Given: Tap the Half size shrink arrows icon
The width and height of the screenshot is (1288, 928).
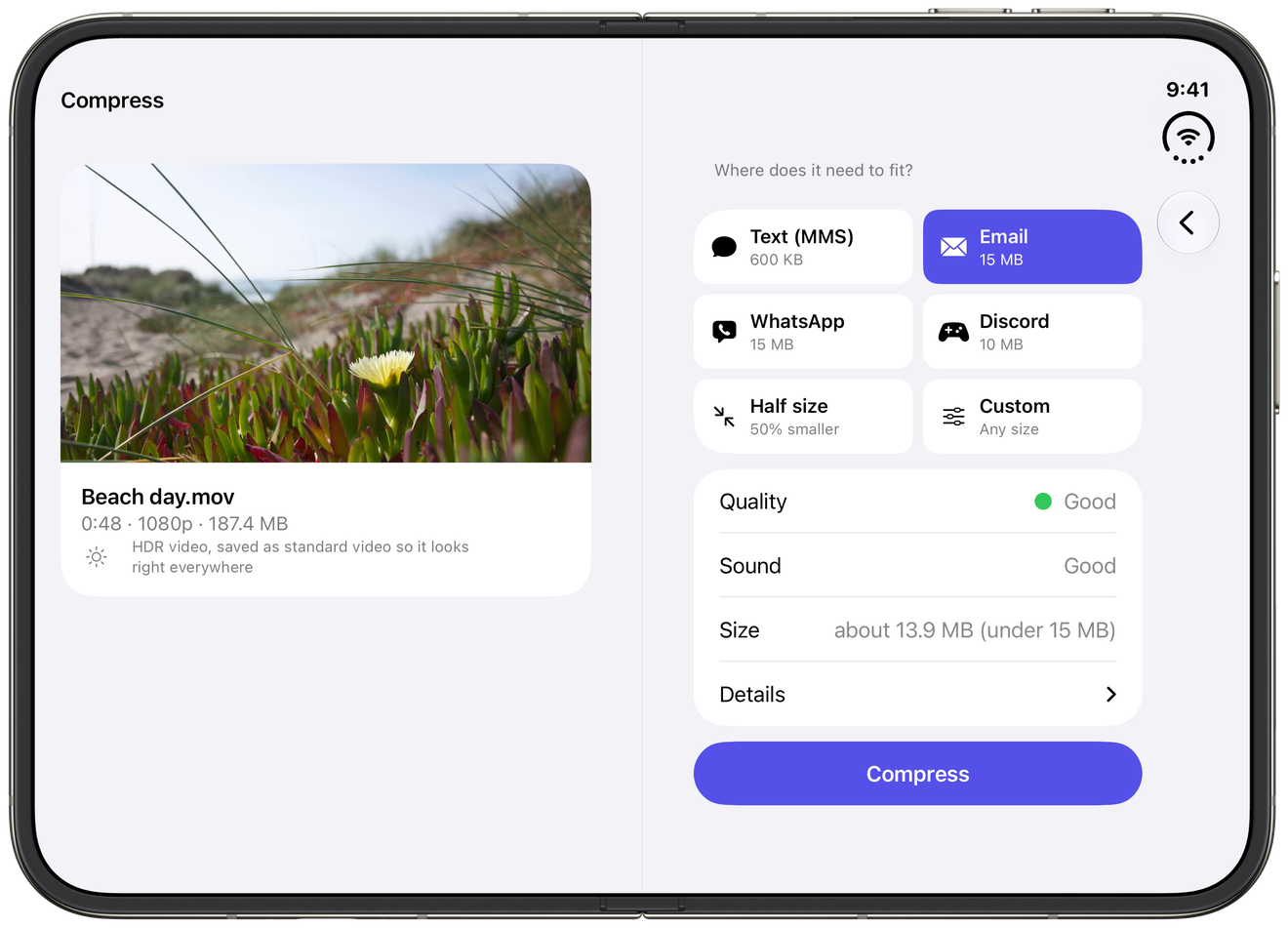Looking at the screenshot, I should coord(724,417).
